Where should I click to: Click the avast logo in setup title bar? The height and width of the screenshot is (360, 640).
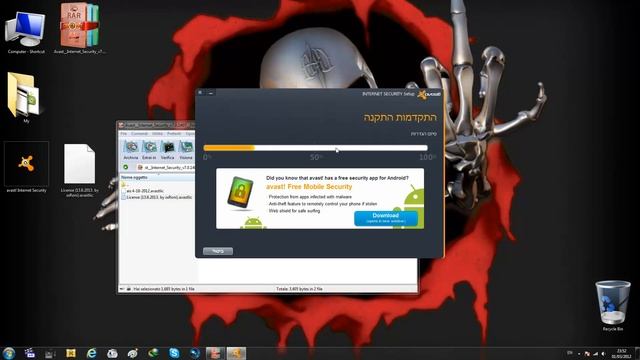[429, 94]
